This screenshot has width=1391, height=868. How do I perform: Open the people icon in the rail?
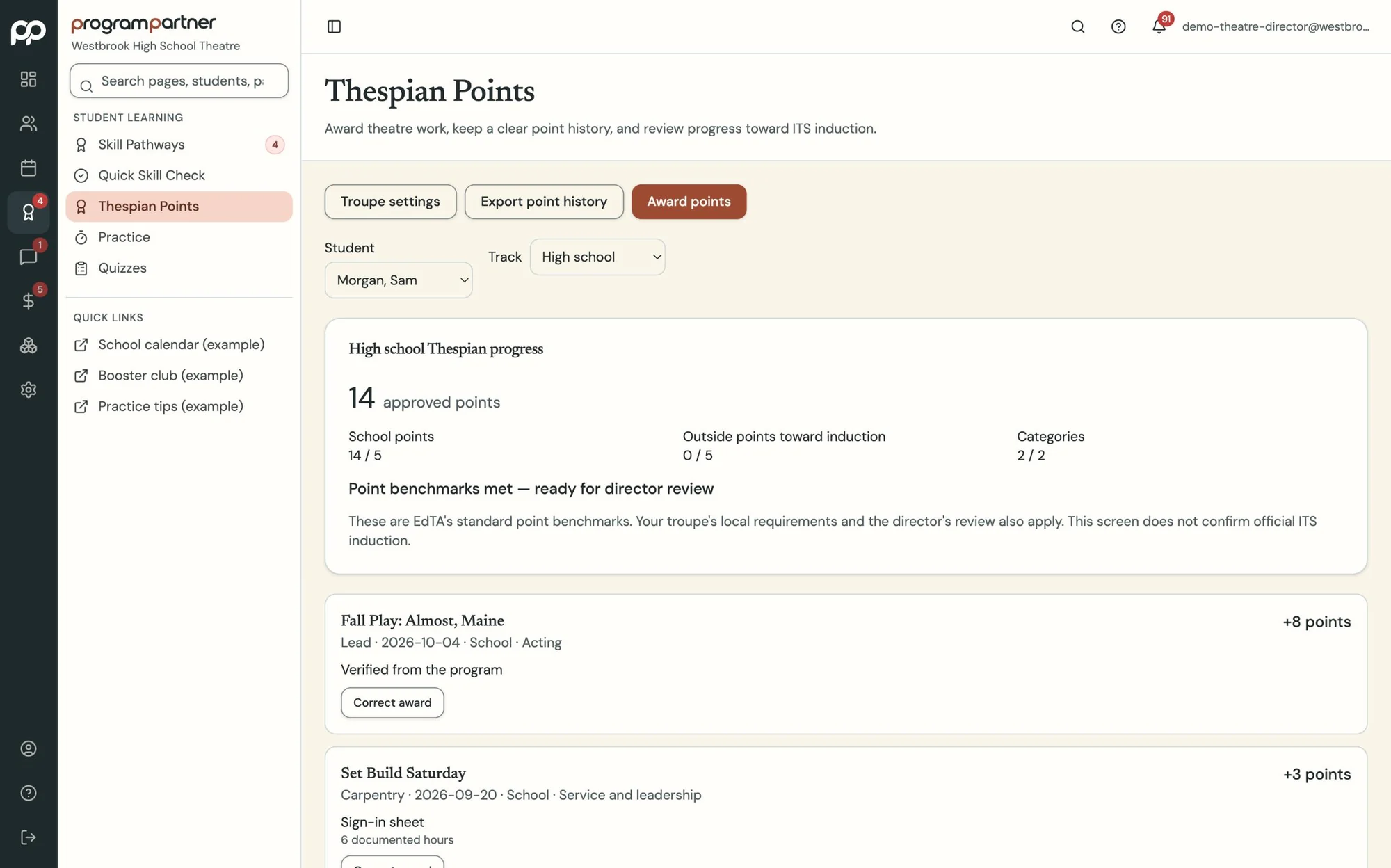tap(29, 124)
